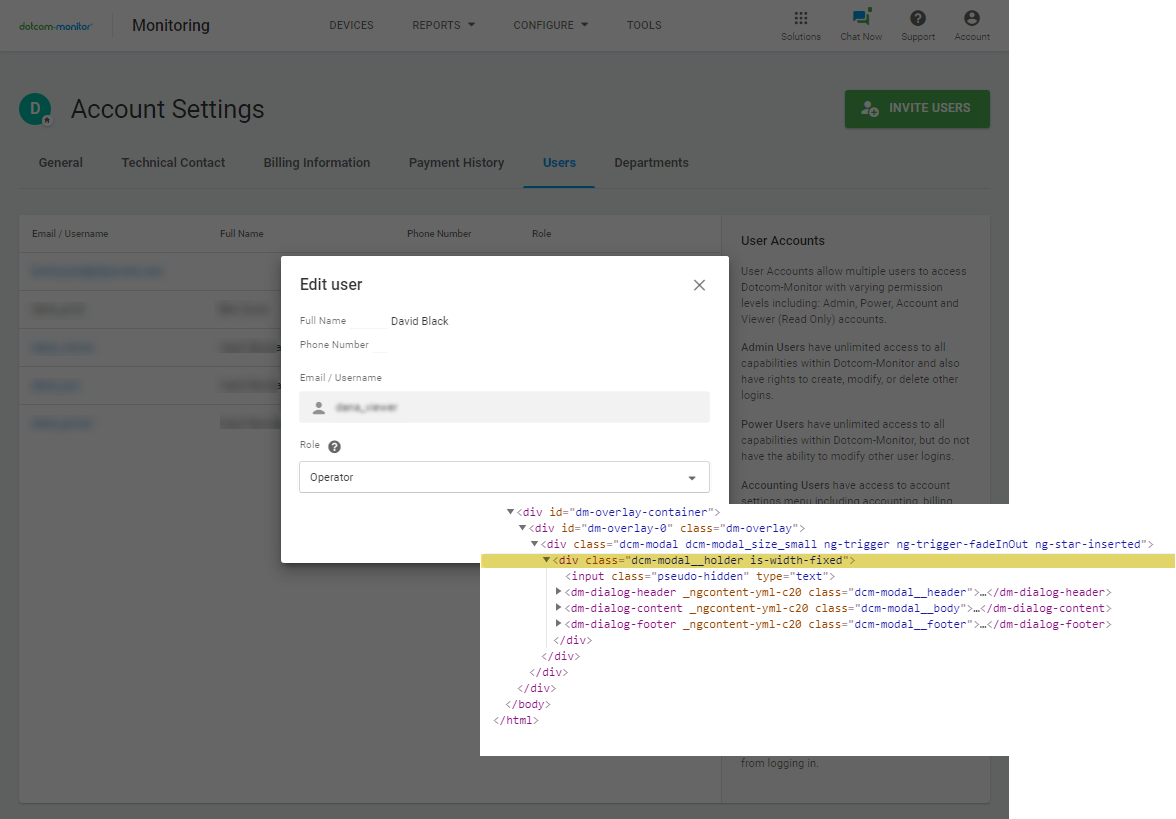The image size is (1176, 819).
Task: Collapse the dcm-modal__holder div node
Action: 547,560
